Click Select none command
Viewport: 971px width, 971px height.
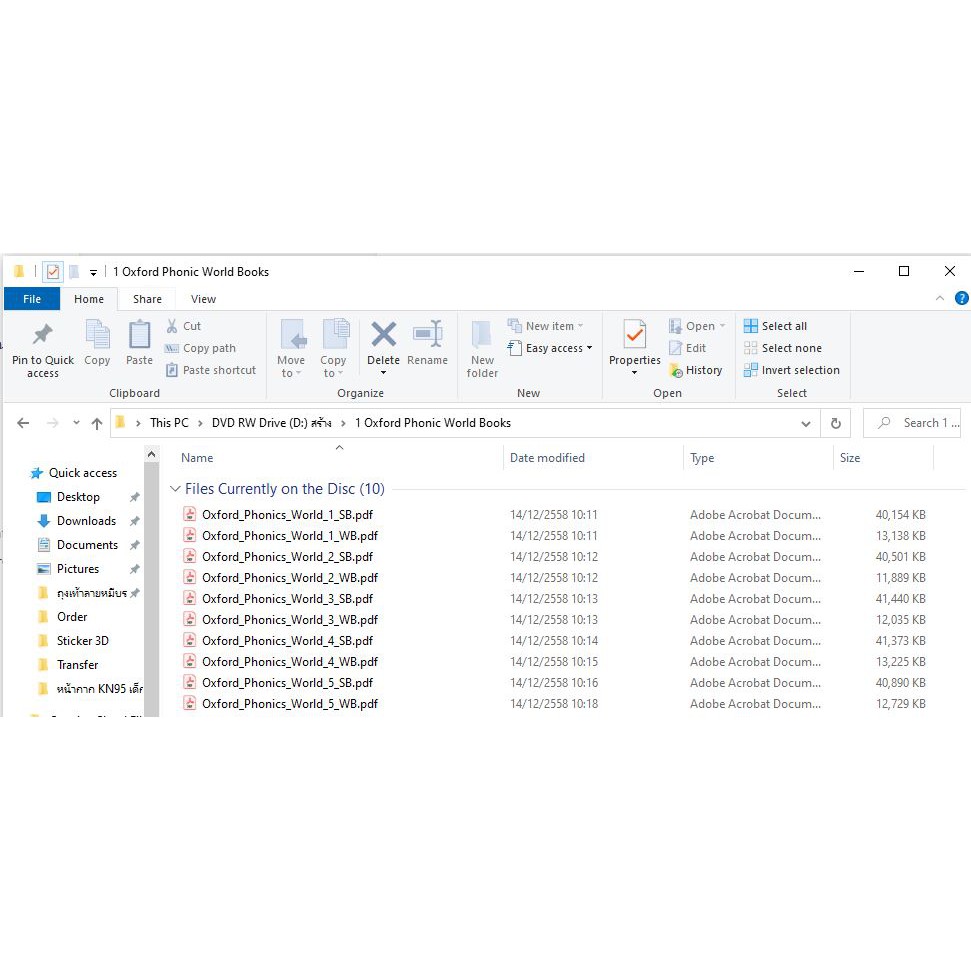[783, 348]
